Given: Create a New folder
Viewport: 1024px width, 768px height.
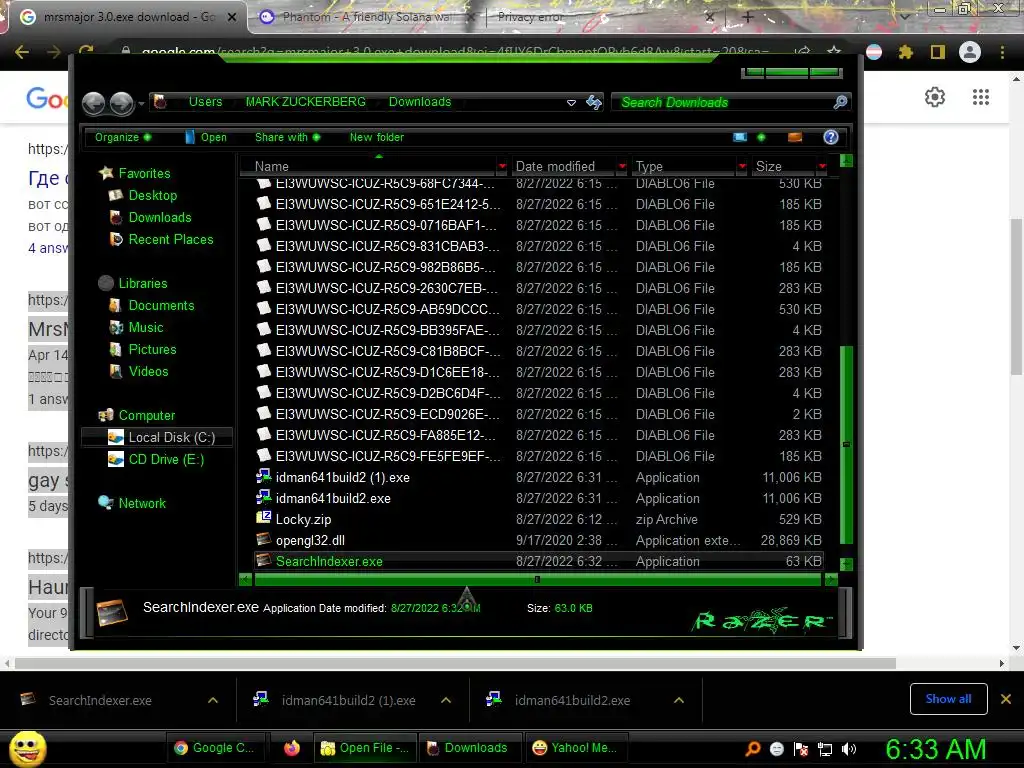Looking at the screenshot, I should [377, 137].
